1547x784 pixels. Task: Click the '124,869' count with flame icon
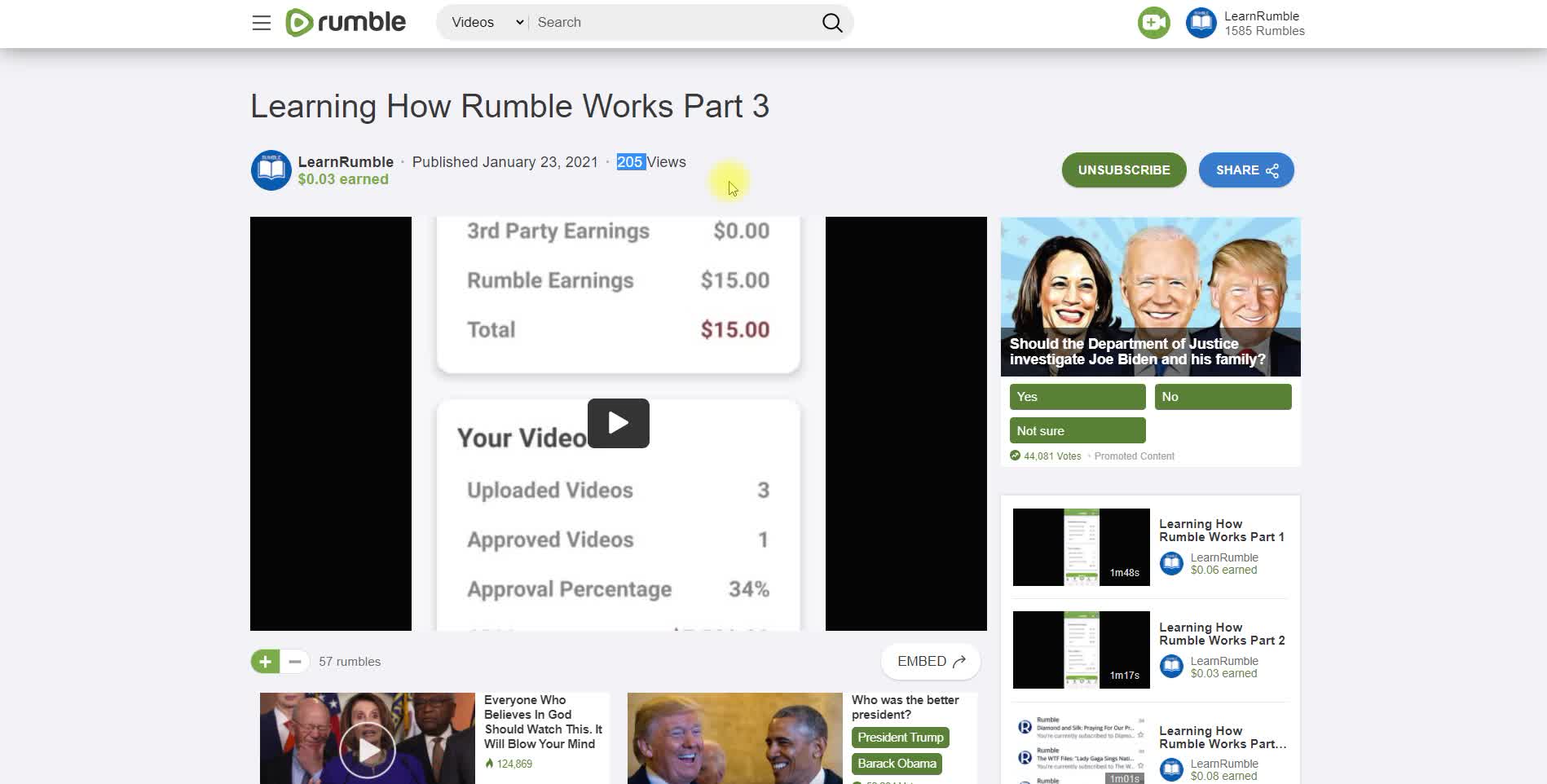tap(509, 764)
